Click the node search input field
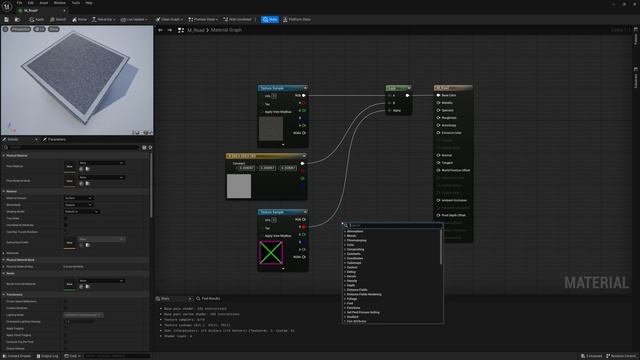 (x=394, y=225)
